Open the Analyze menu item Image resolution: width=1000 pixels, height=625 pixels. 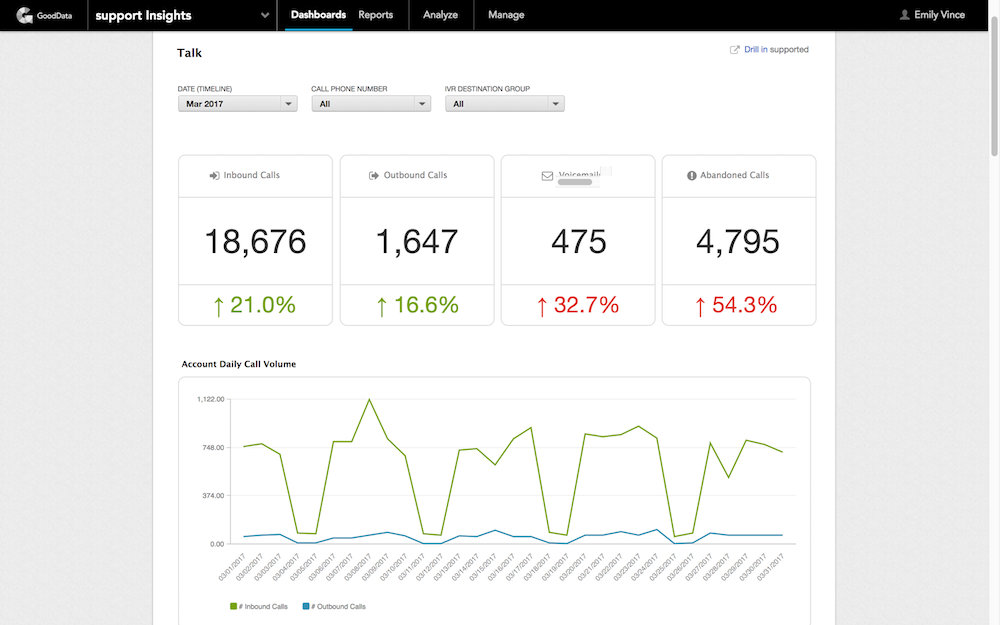440,15
